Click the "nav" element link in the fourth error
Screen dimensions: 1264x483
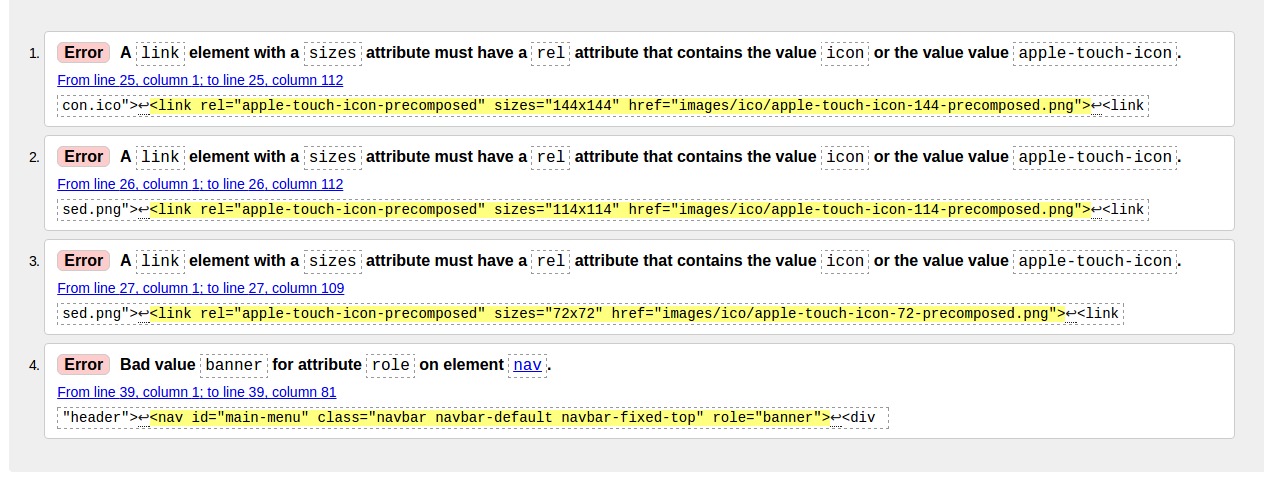527,365
